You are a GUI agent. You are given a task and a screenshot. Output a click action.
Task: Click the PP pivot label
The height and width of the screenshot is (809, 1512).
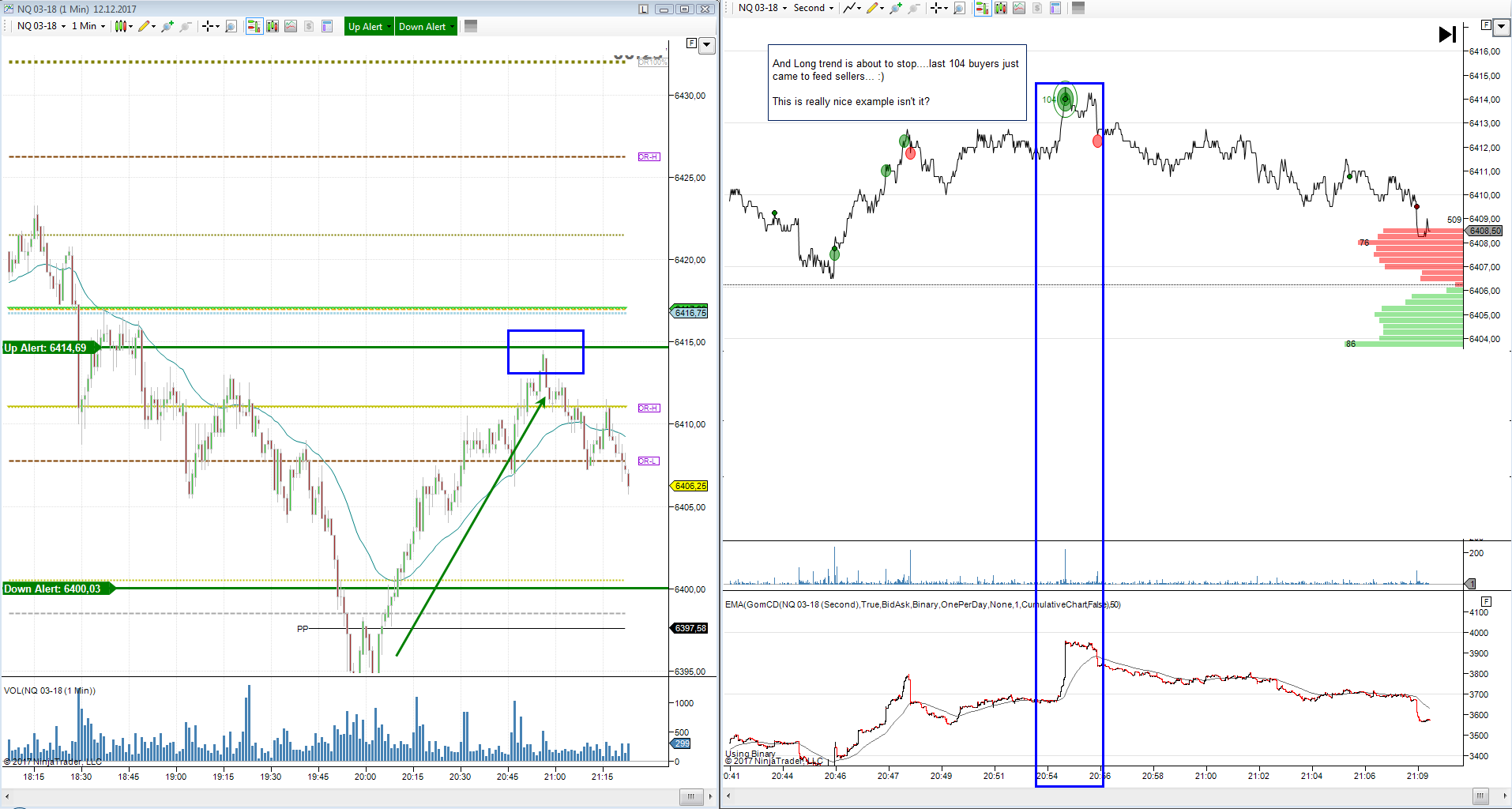(x=303, y=629)
